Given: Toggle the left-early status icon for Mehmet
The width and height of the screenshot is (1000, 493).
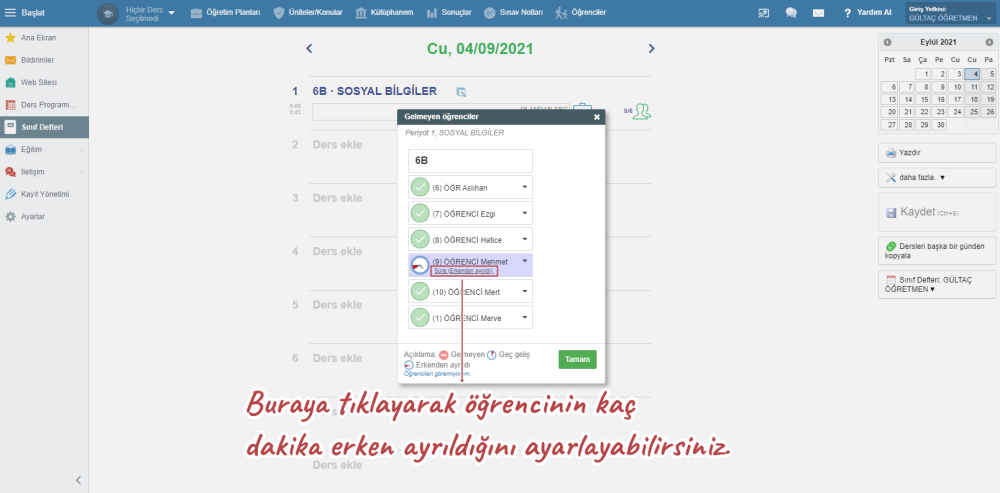Looking at the screenshot, I should point(420,265).
